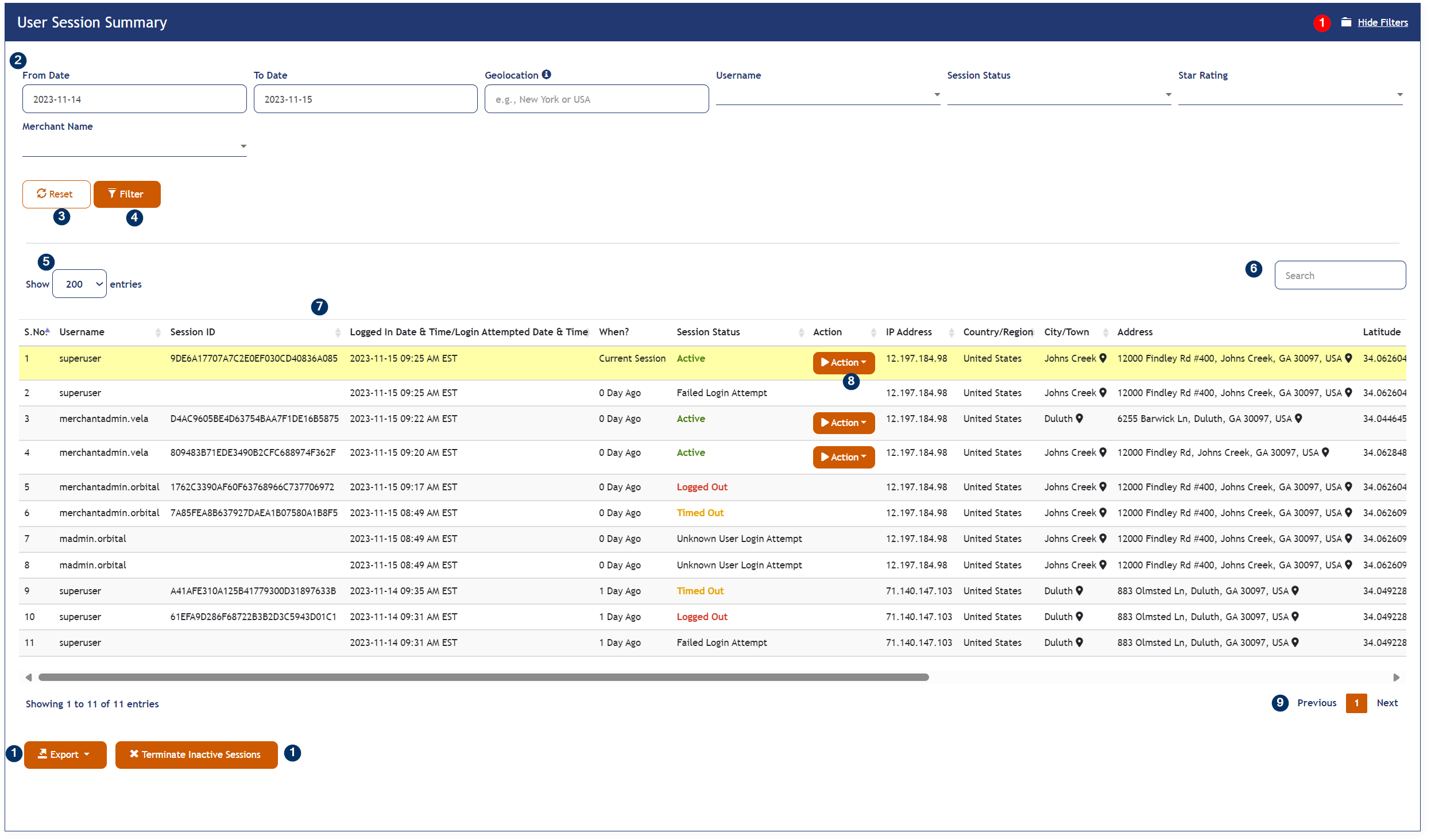This screenshot has width=1431, height=840.
Task: Click the table Search box
Action: coord(1340,276)
